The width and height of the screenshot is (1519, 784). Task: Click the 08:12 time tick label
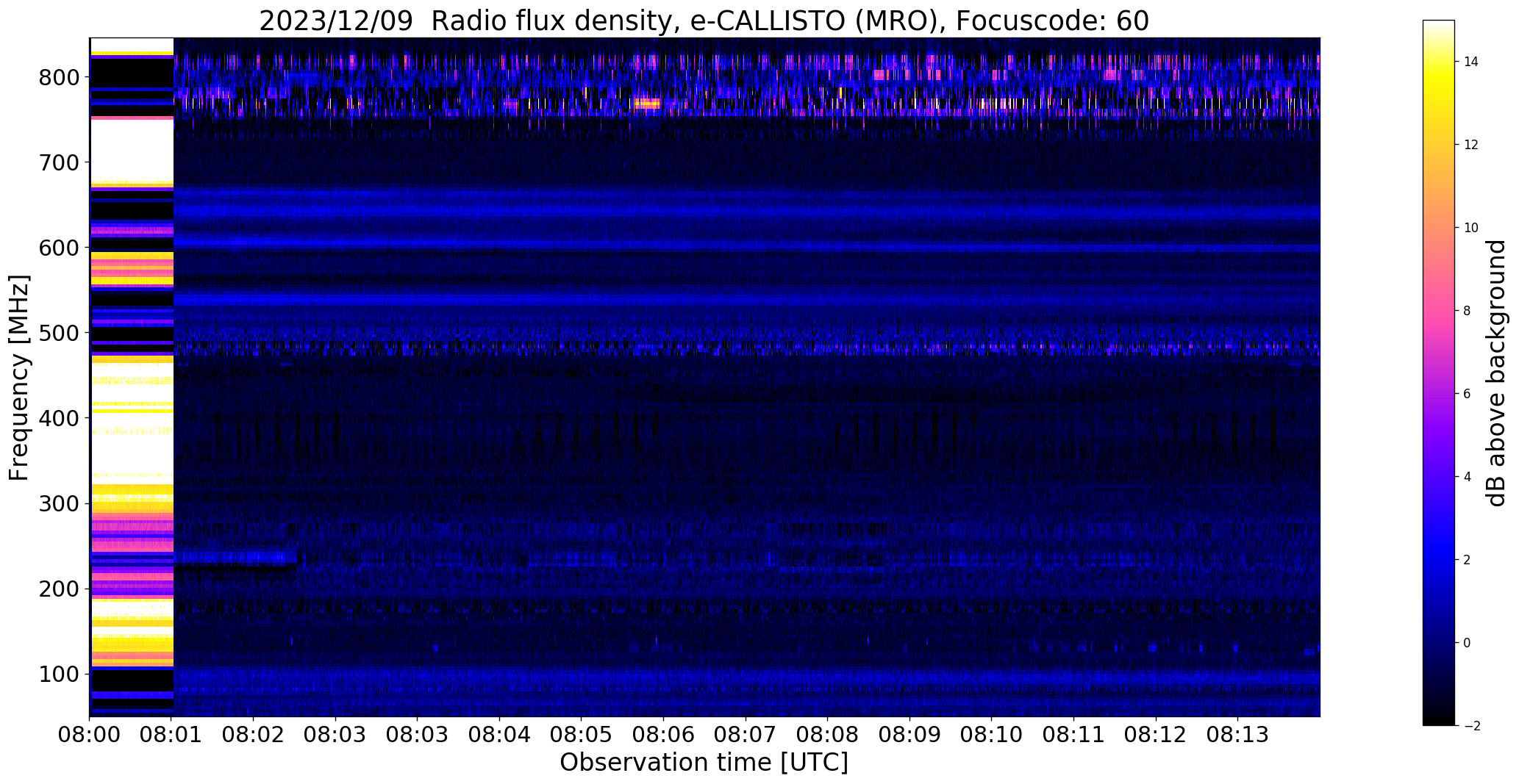[x=1156, y=735]
